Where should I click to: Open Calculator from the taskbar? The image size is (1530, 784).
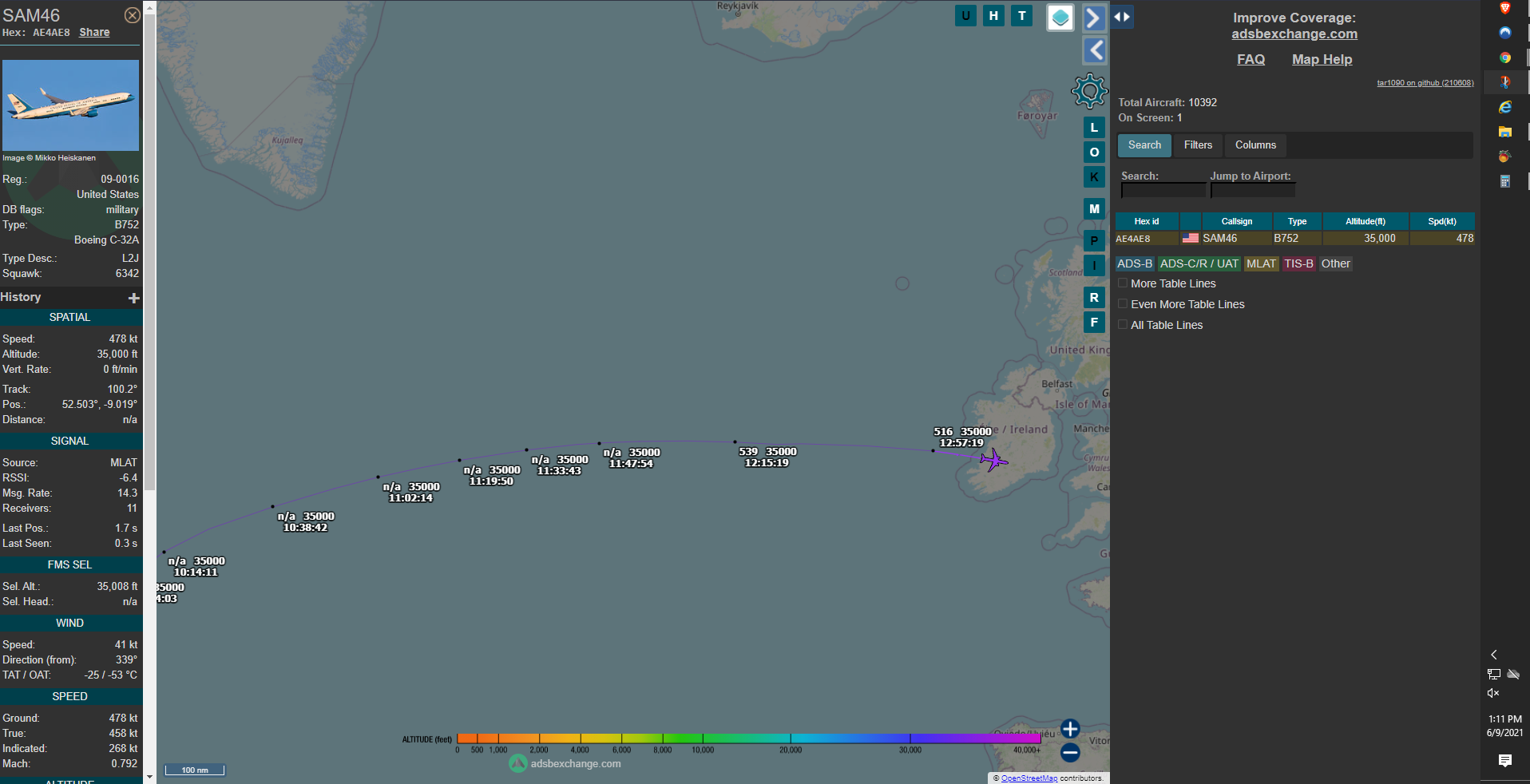(x=1505, y=181)
